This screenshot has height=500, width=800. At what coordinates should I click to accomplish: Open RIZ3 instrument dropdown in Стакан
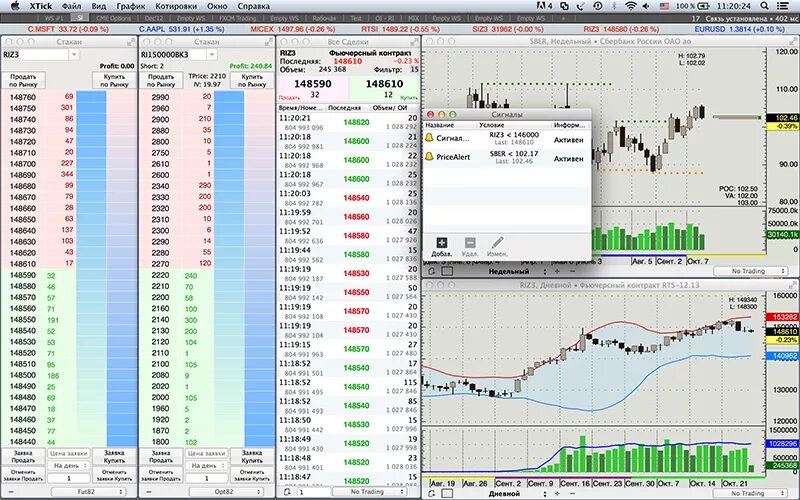pyautogui.click(x=74, y=55)
